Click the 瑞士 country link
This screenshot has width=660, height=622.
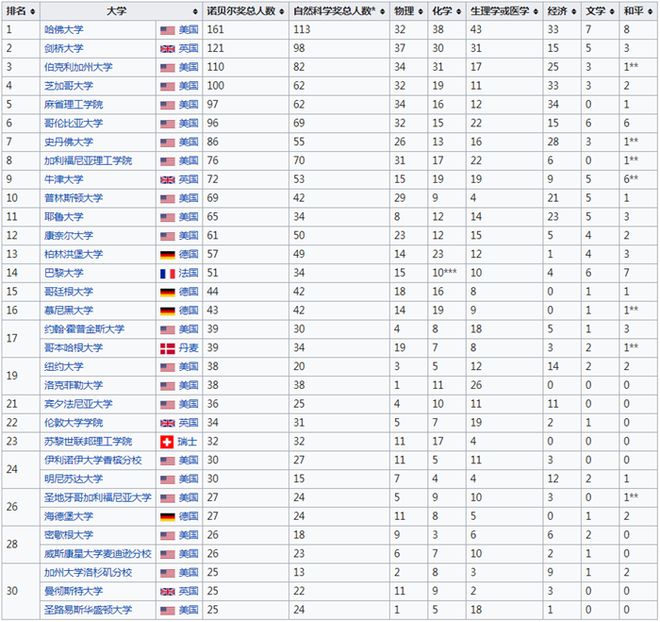click(x=188, y=441)
